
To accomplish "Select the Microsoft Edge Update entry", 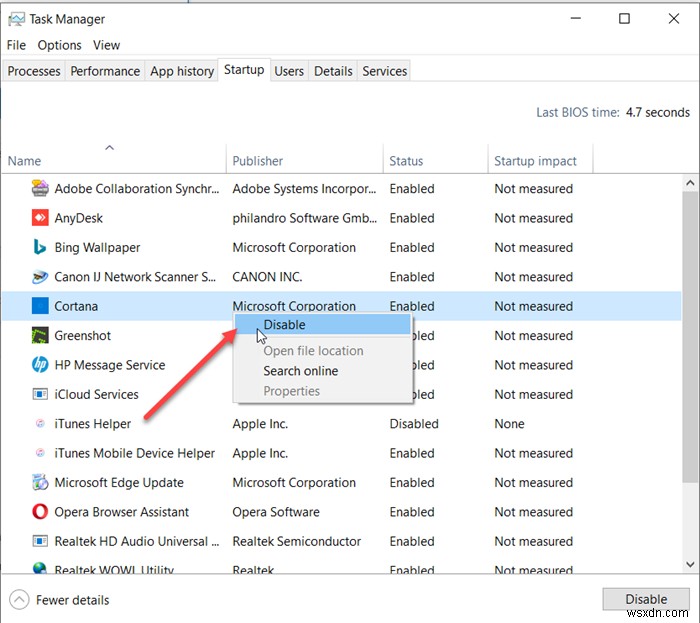I will tap(119, 482).
